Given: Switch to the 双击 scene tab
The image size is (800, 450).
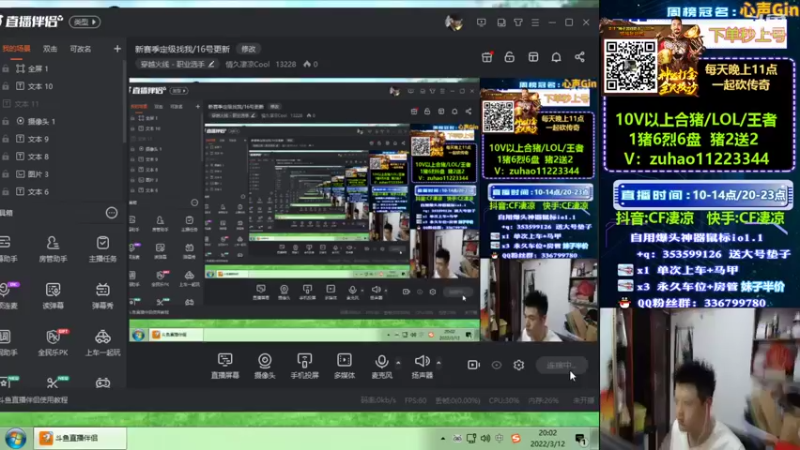Looking at the screenshot, I should coord(50,49).
